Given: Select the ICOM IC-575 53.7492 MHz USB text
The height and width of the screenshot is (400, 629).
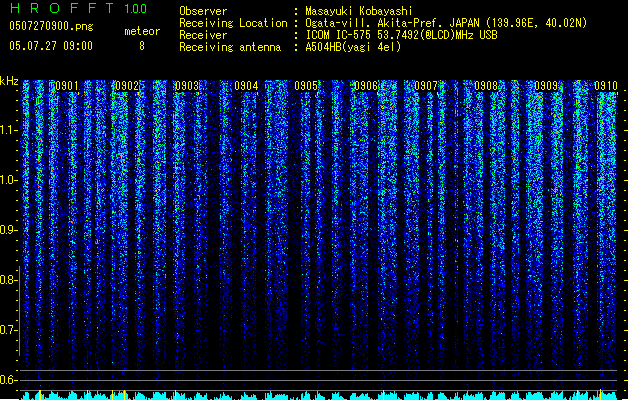Looking at the screenshot, I should click(x=401, y=35).
